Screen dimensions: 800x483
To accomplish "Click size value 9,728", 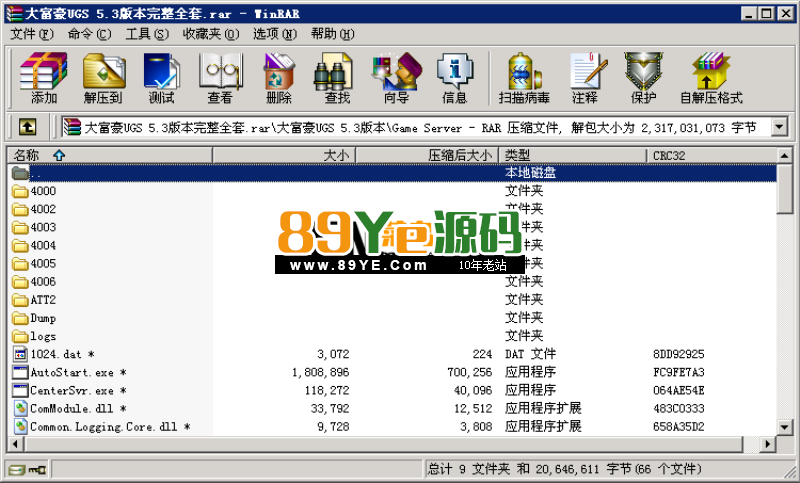I will [333, 426].
